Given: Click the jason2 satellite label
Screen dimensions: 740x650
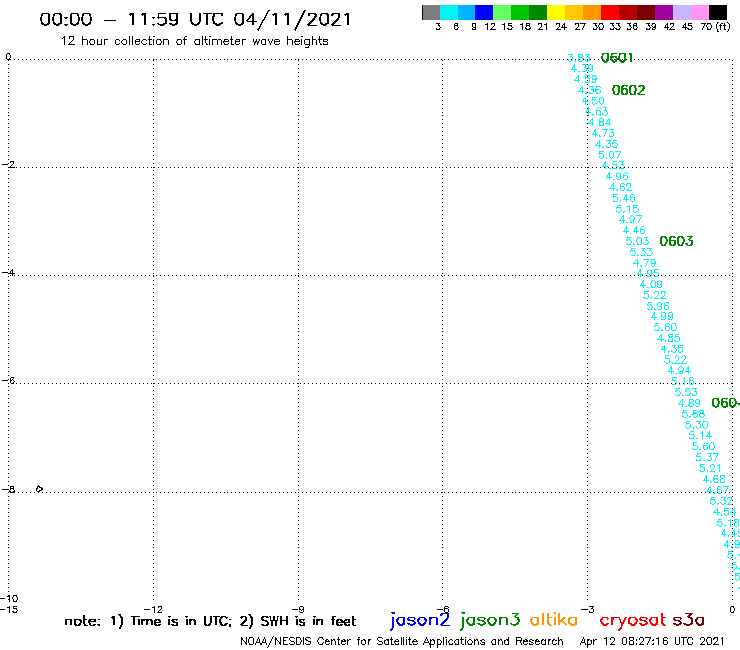Looking at the screenshot, I should point(420,621).
